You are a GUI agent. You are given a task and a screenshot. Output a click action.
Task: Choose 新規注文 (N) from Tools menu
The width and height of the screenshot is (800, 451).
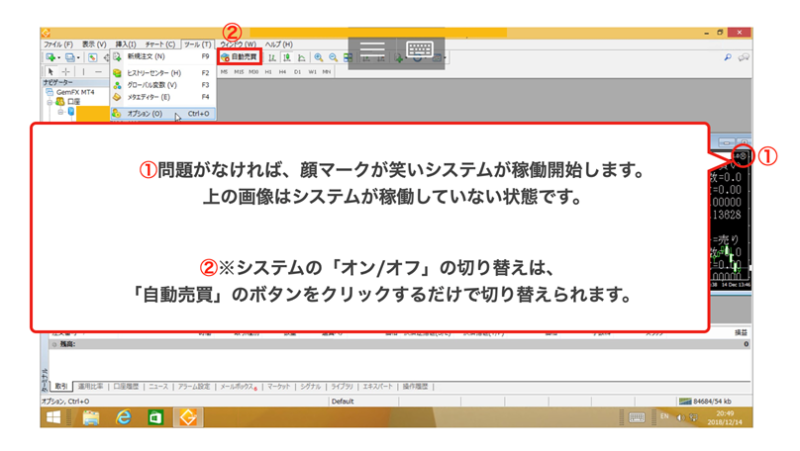tap(163, 57)
